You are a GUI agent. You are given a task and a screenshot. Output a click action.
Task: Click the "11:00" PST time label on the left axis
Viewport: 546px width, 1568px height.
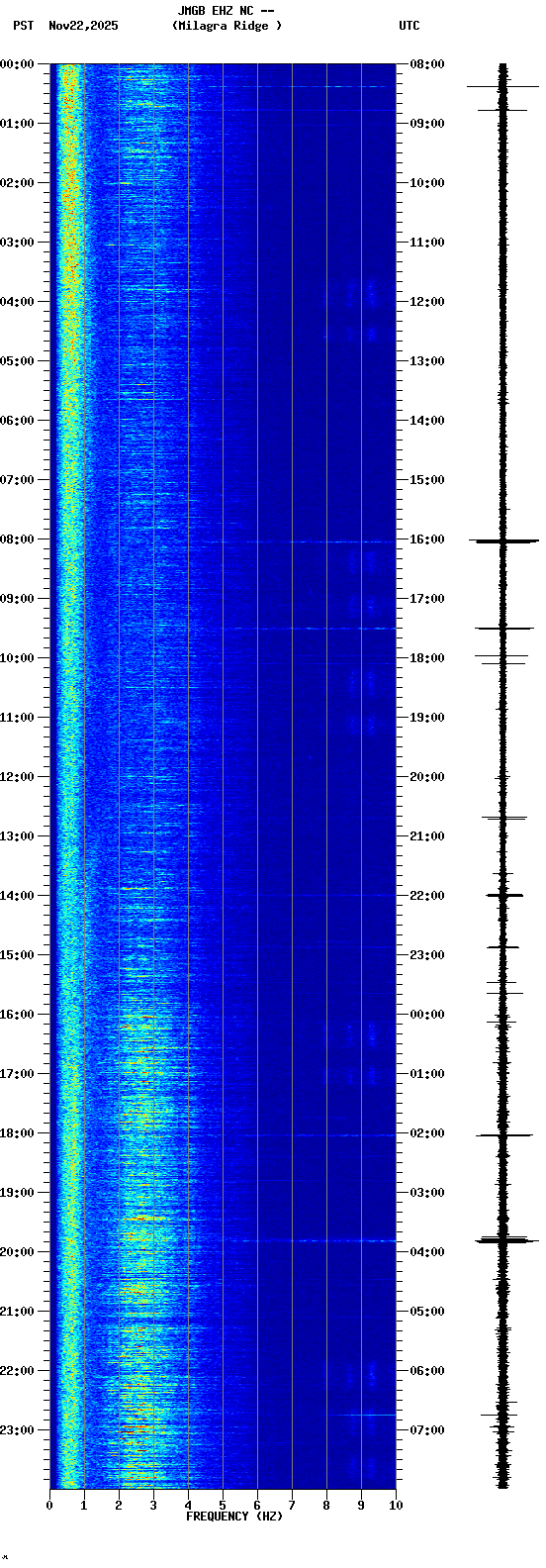(x=18, y=718)
